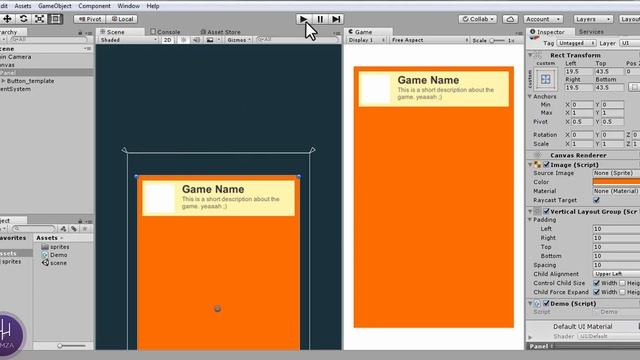Select Main Camera in hierarchy
Image resolution: width=640 pixels, height=360 pixels.
tap(16, 57)
